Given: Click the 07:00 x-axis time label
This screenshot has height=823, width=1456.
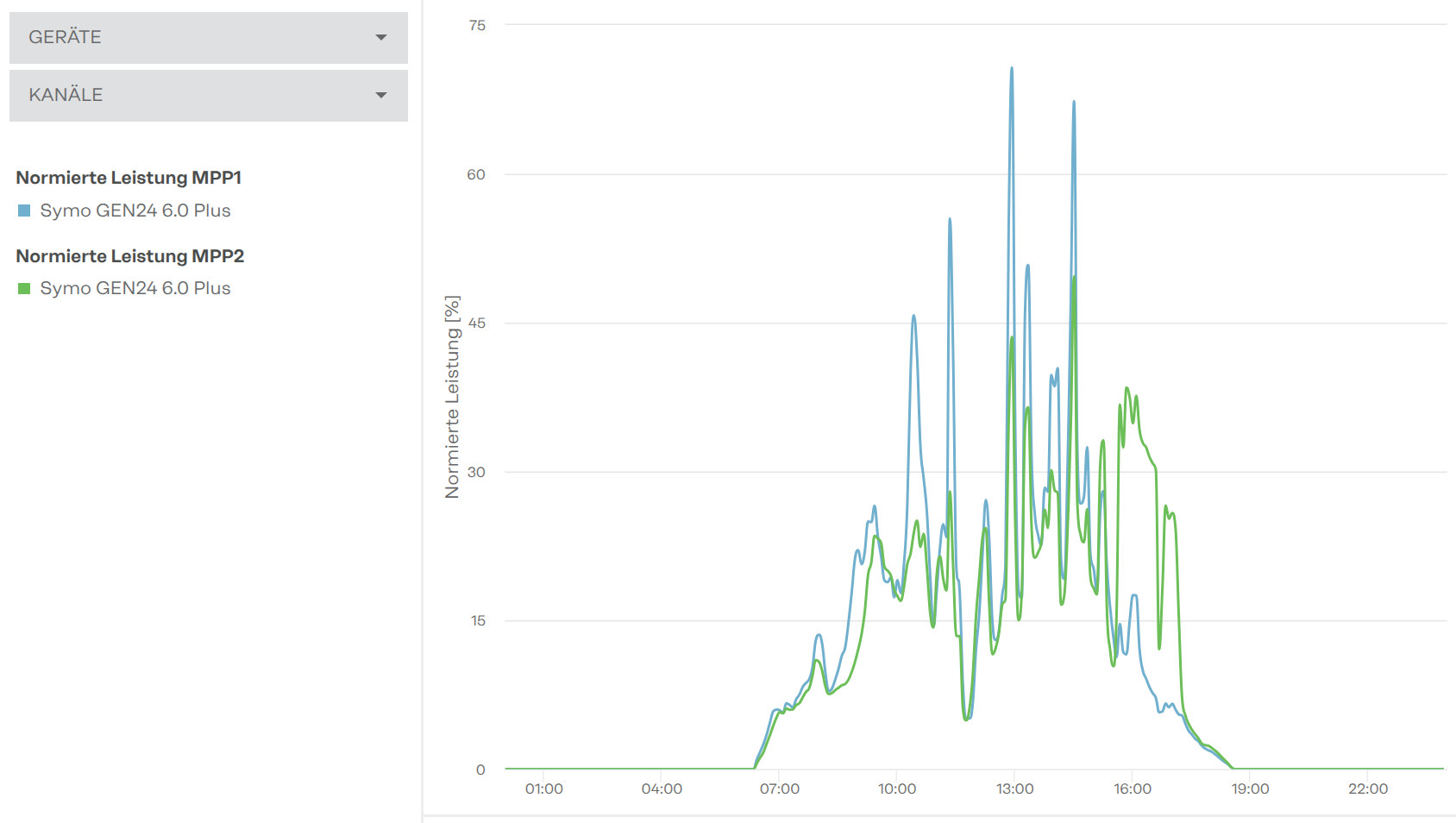Looking at the screenshot, I should (x=779, y=788).
